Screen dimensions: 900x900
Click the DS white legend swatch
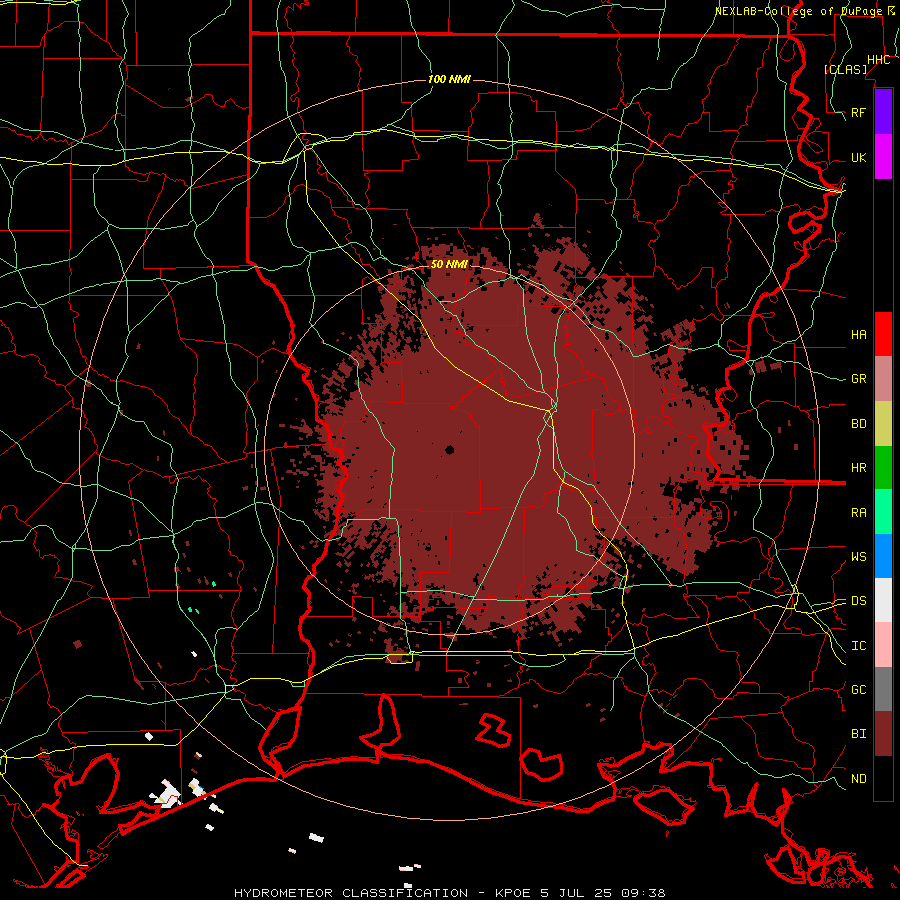click(883, 600)
